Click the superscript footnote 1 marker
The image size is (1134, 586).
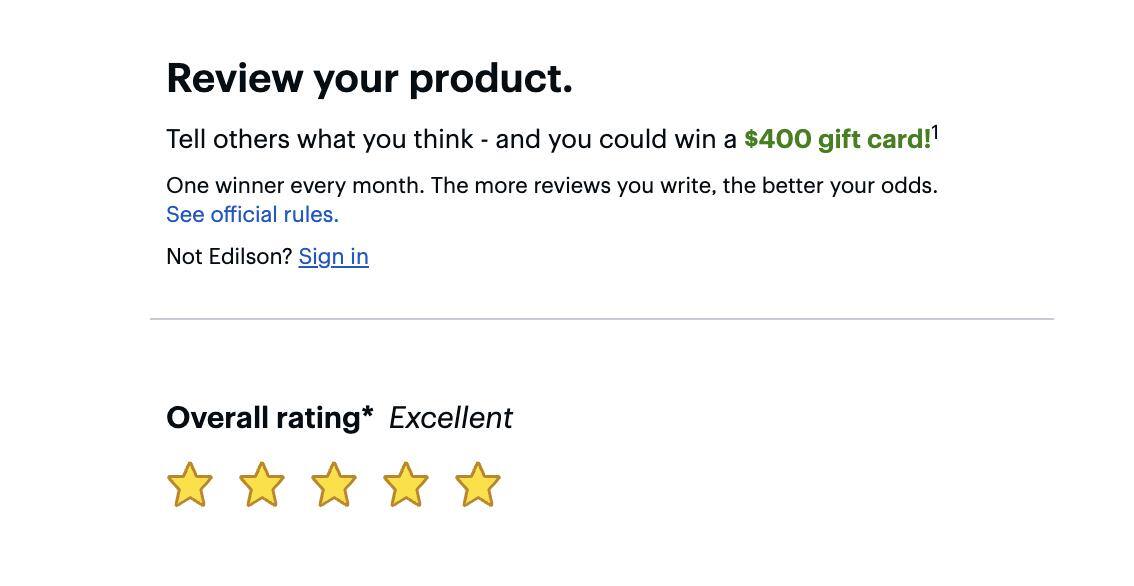(x=935, y=131)
